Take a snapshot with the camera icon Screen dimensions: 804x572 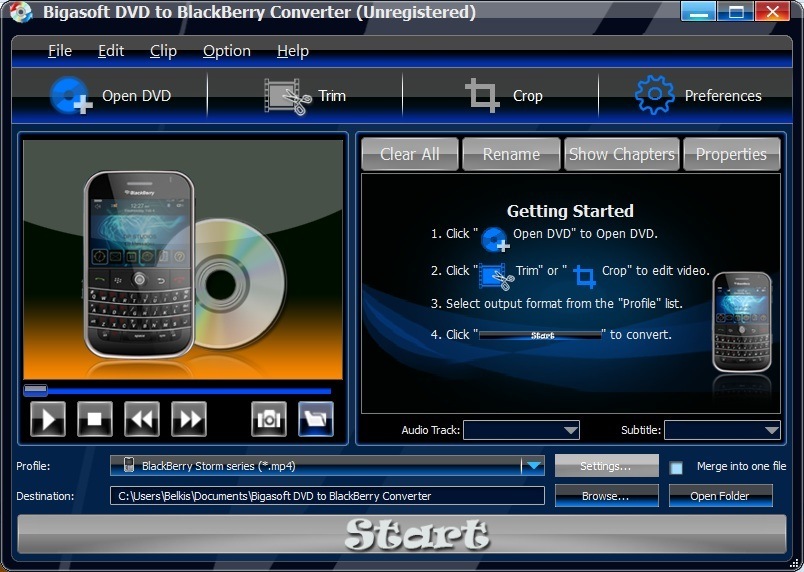pyautogui.click(x=269, y=419)
